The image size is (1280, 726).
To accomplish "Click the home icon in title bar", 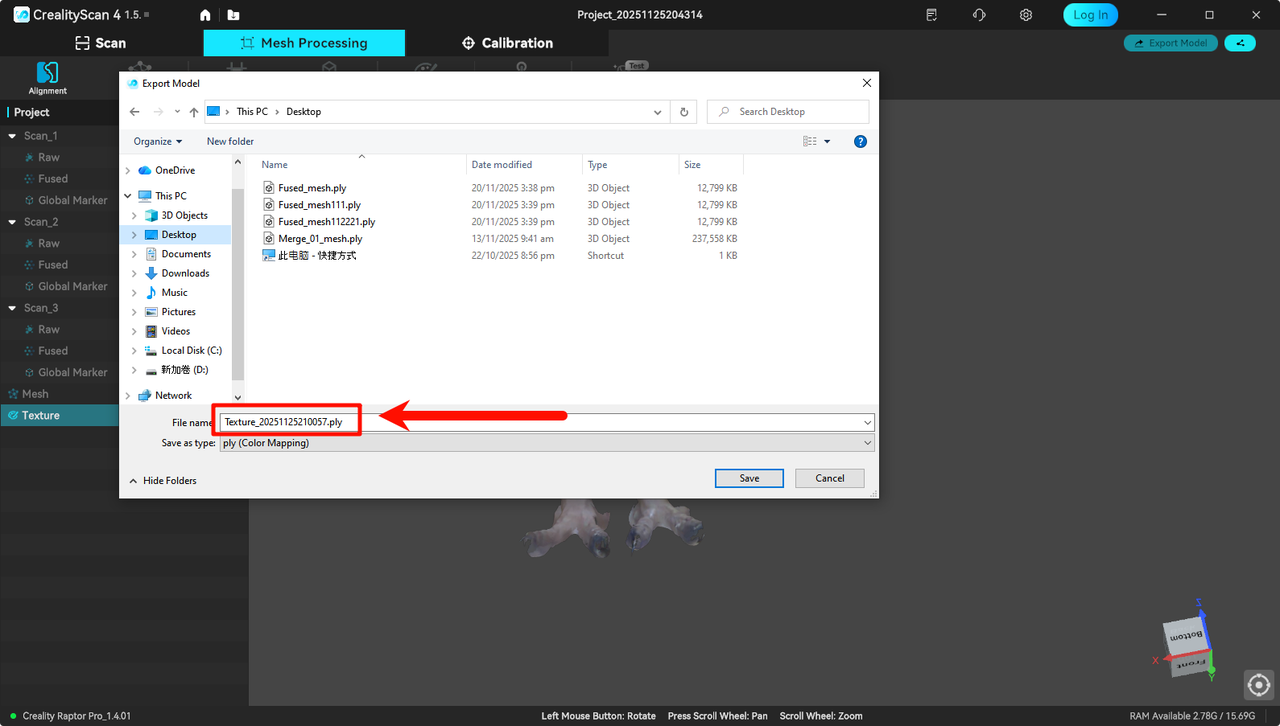I will click(x=205, y=15).
